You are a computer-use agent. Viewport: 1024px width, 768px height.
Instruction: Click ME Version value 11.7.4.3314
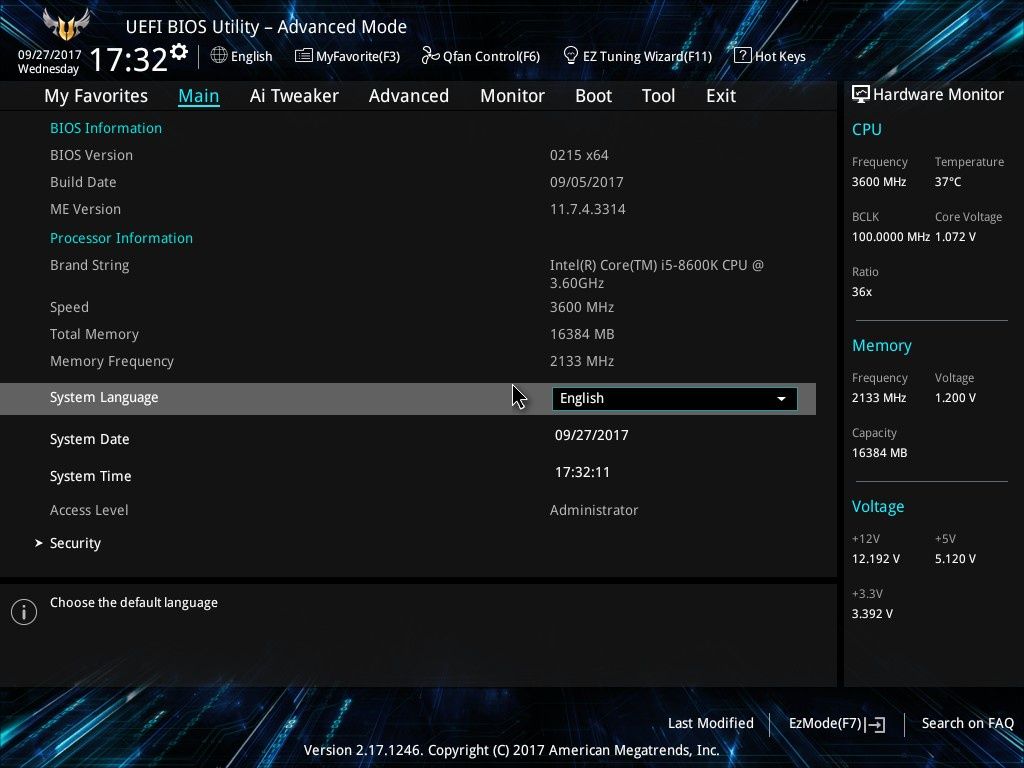click(588, 209)
